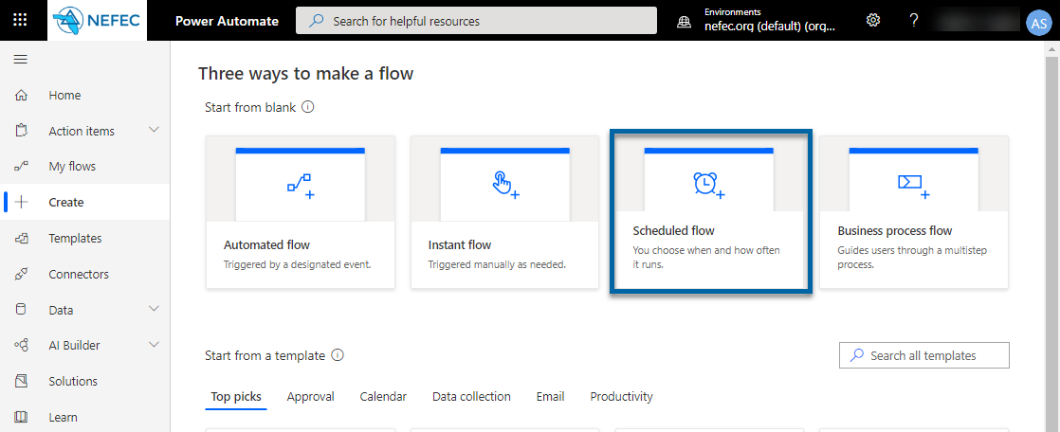
Task: Click the Search all templates field
Action: click(924, 355)
